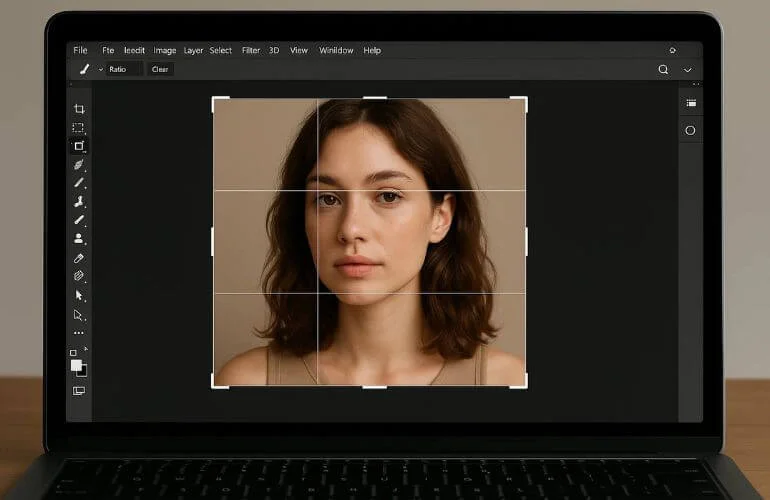Select the Crop tool in the toolbar
The image size is (770, 500).
pyautogui.click(x=79, y=109)
